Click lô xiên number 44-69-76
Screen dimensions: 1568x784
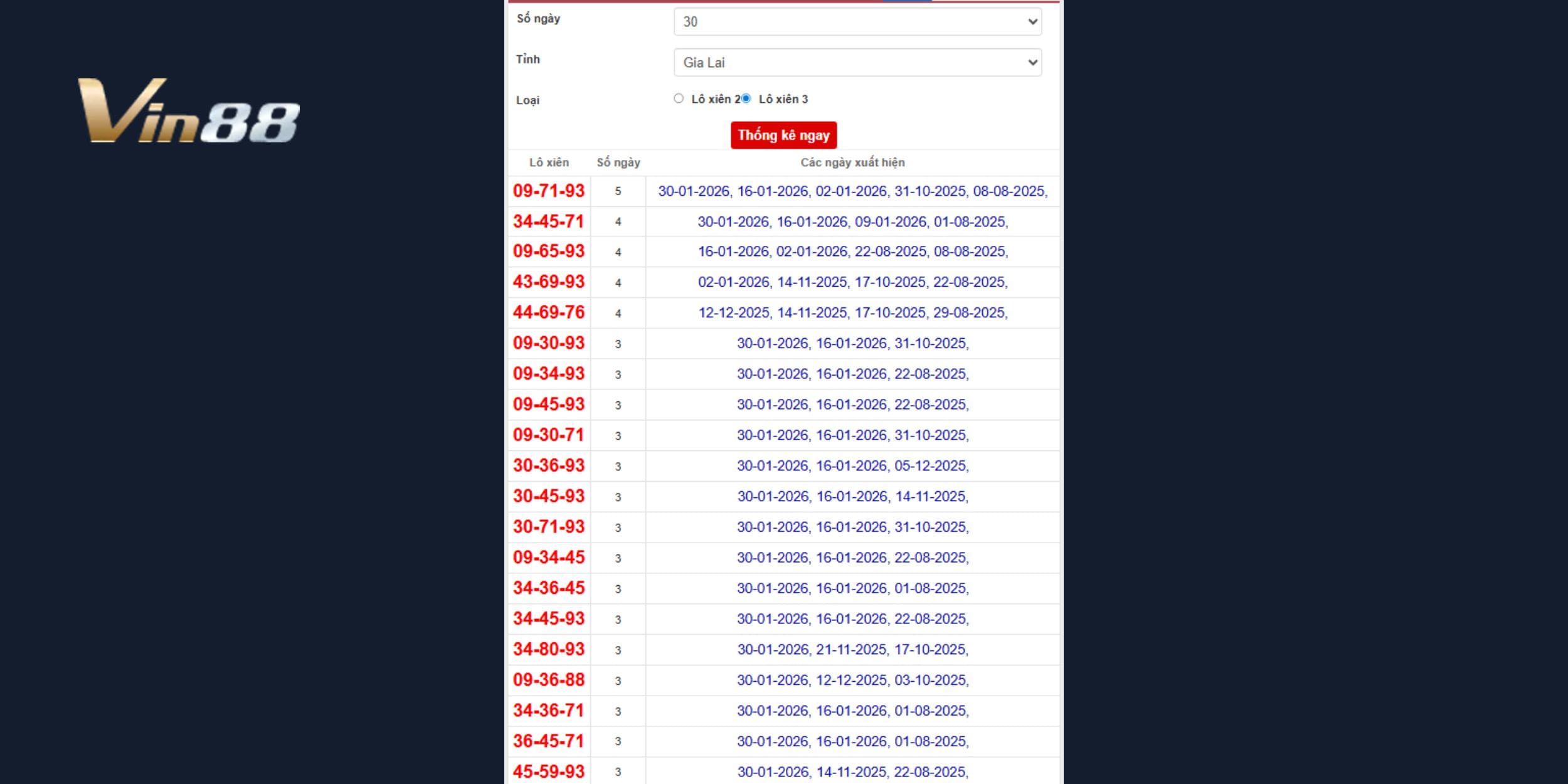click(x=548, y=313)
